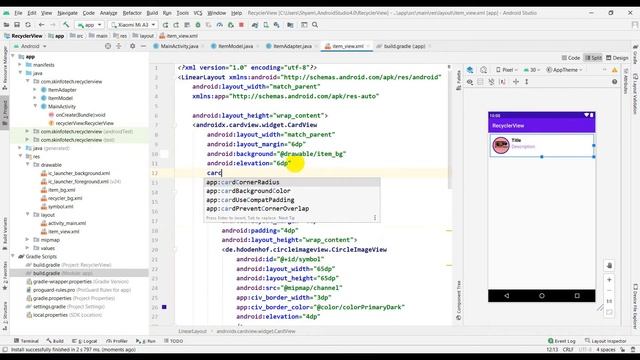Select proguard-rules.pro file
640x360 pixels.
click(53, 290)
